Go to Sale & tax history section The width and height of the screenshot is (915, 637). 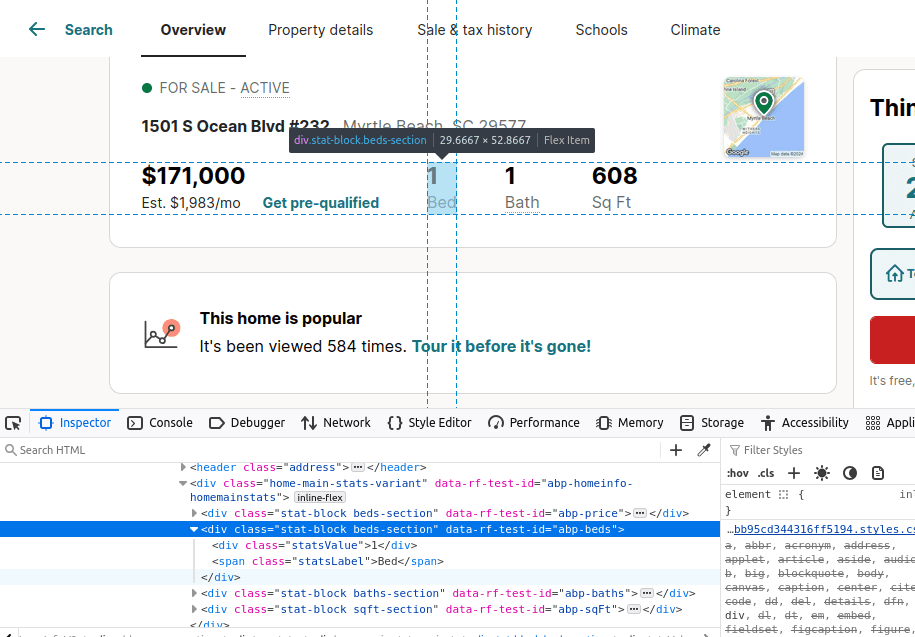(474, 30)
